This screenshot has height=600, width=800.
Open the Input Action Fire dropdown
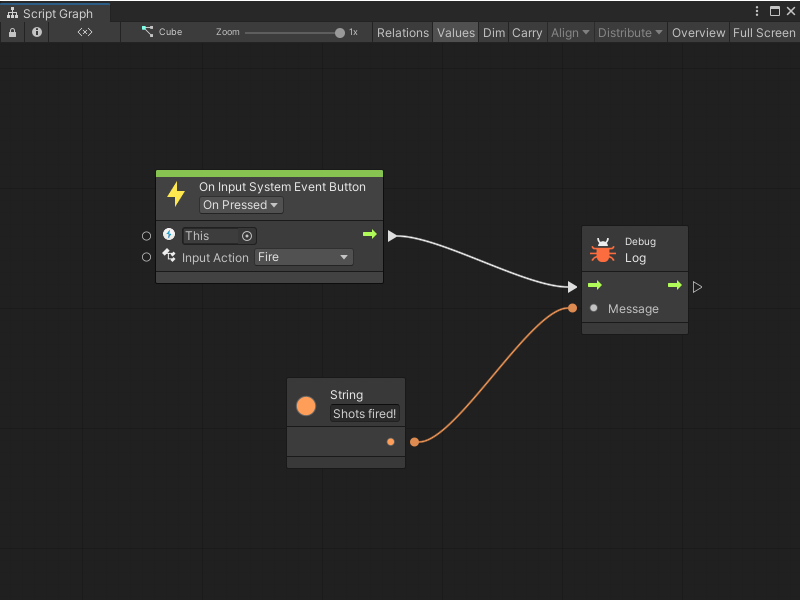pyautogui.click(x=303, y=257)
